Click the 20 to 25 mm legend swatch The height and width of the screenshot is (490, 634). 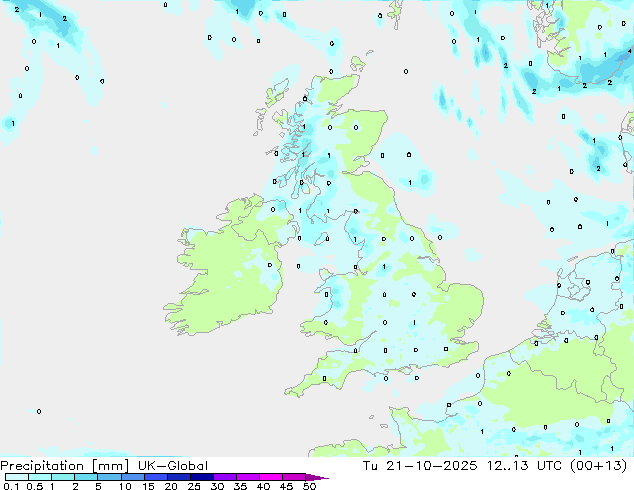point(178,477)
